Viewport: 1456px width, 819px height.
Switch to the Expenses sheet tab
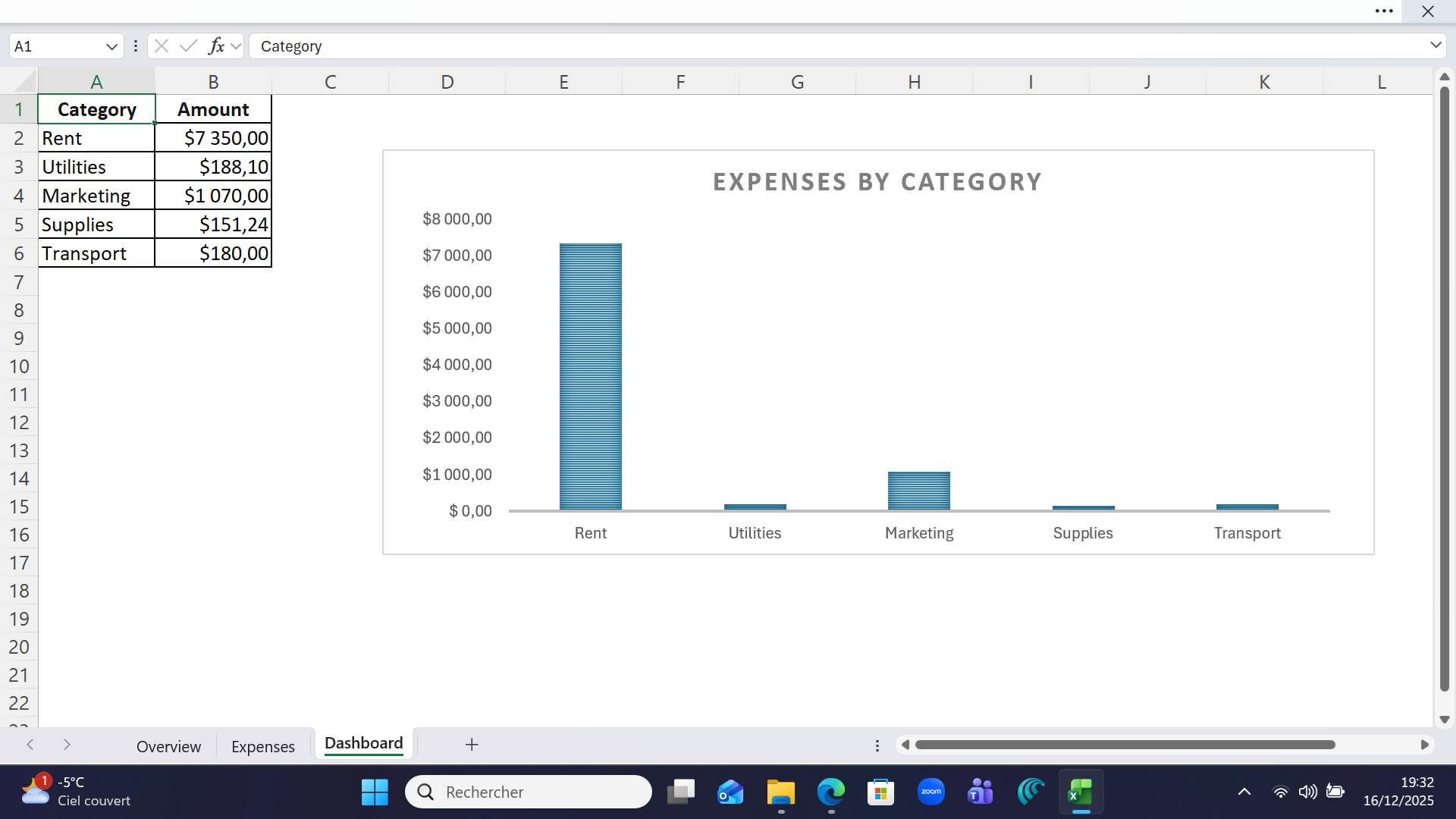coord(262,746)
